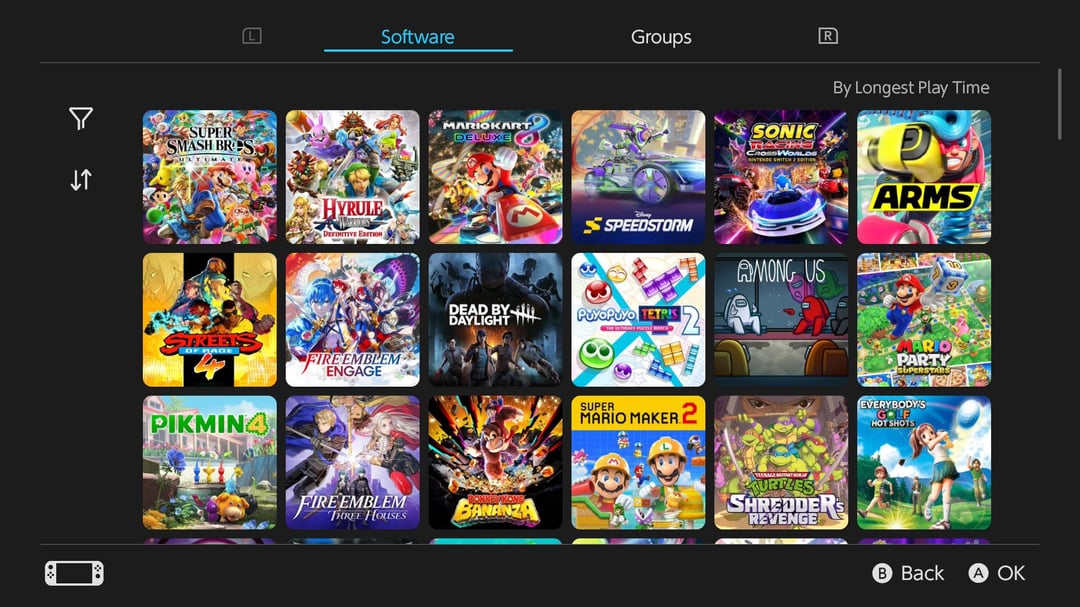Click the vertical scrollbar on right edge
Viewport: 1080px width, 607px height.
click(1059, 105)
